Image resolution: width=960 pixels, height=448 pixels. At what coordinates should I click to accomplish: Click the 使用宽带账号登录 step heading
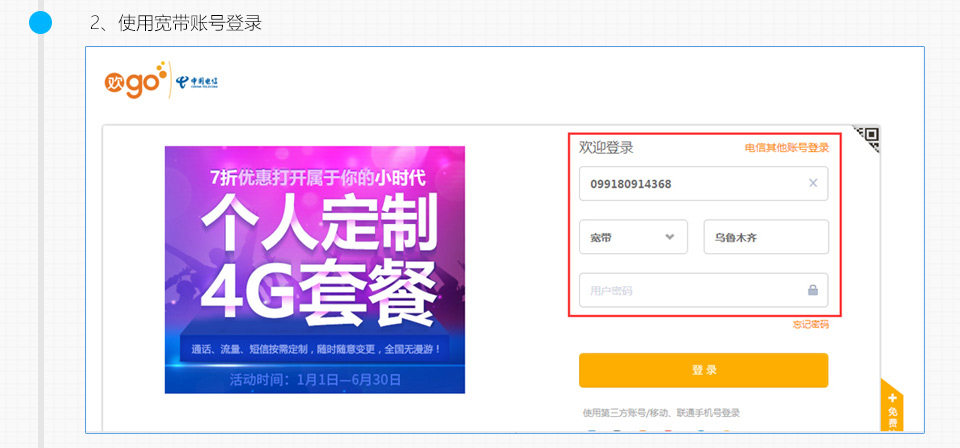(x=176, y=23)
